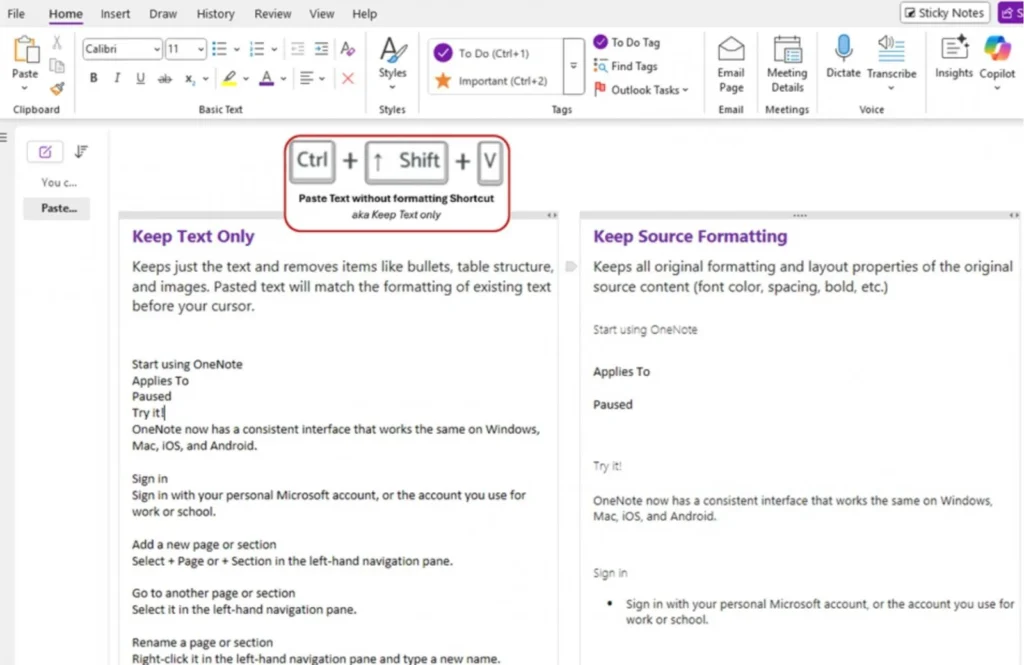Open Sticky Notes from the top bar
The width and height of the screenshot is (1024, 665).
[x=943, y=12]
